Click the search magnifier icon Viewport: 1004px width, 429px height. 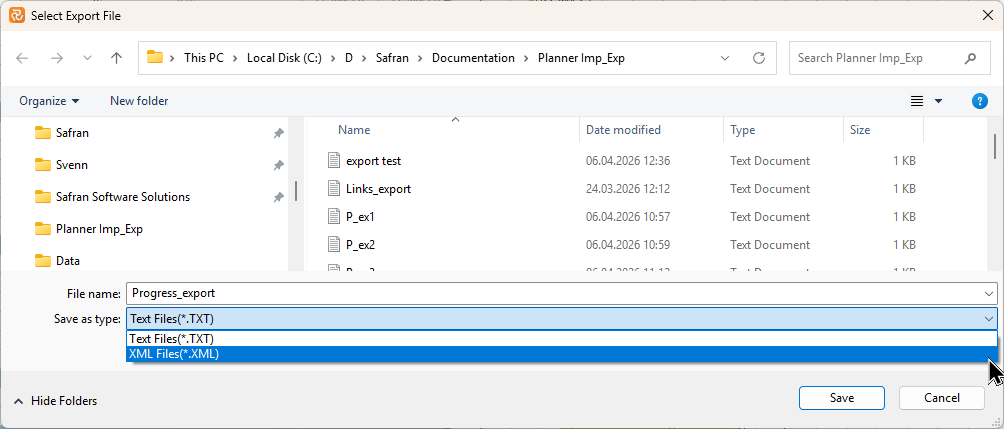(970, 58)
